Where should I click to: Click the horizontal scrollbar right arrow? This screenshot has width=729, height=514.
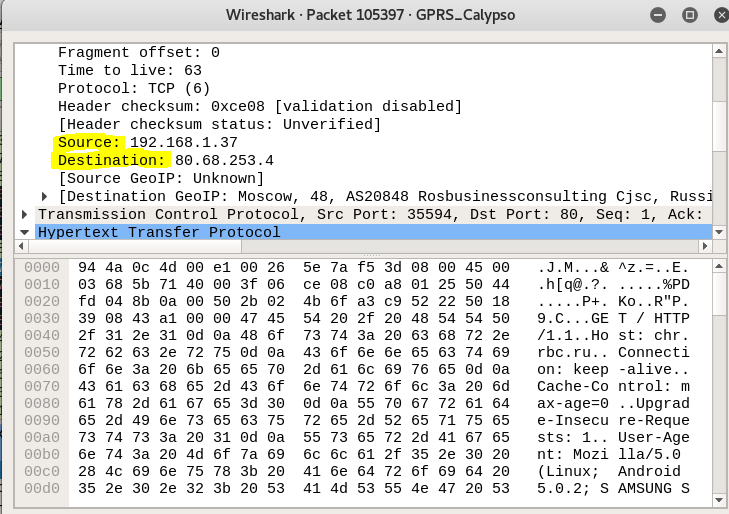pos(705,246)
